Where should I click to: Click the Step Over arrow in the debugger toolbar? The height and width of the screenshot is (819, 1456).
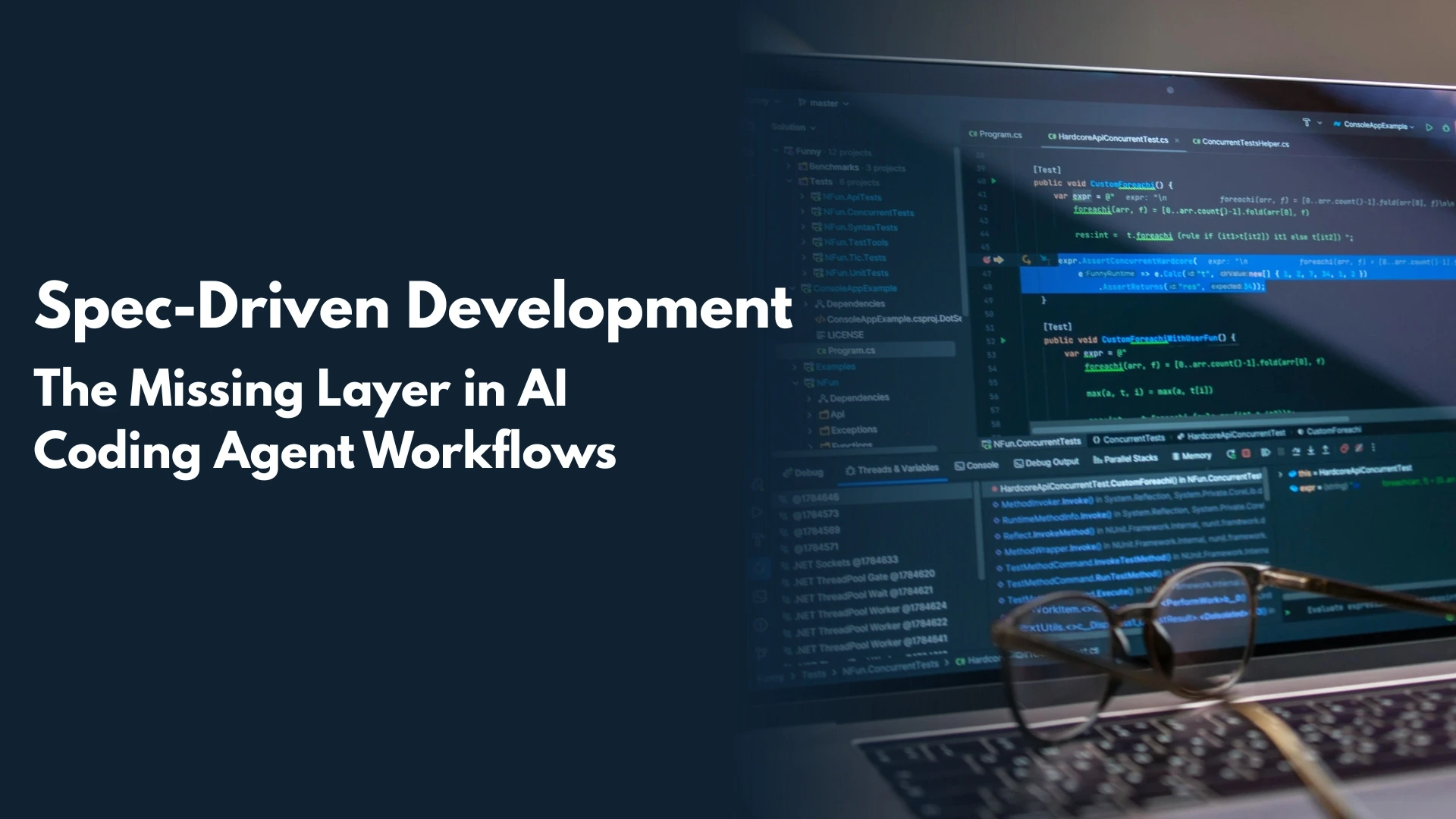pos(1297,451)
